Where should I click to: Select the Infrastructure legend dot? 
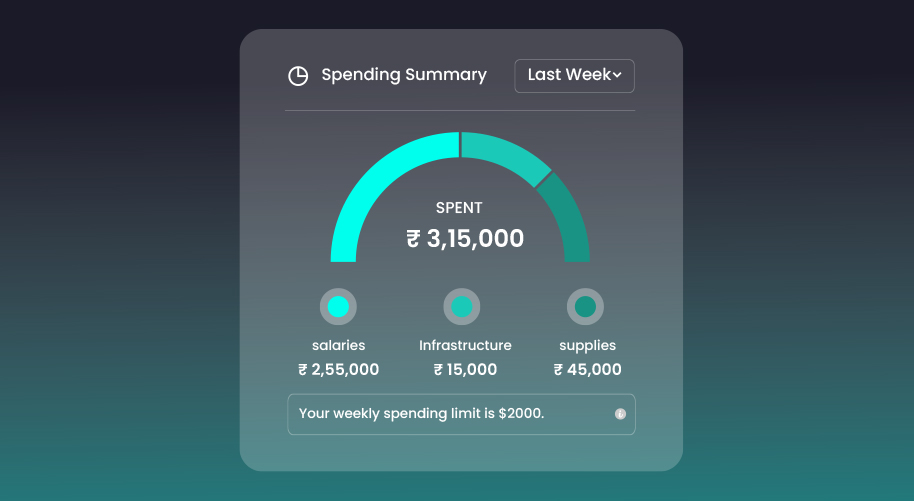click(x=461, y=306)
